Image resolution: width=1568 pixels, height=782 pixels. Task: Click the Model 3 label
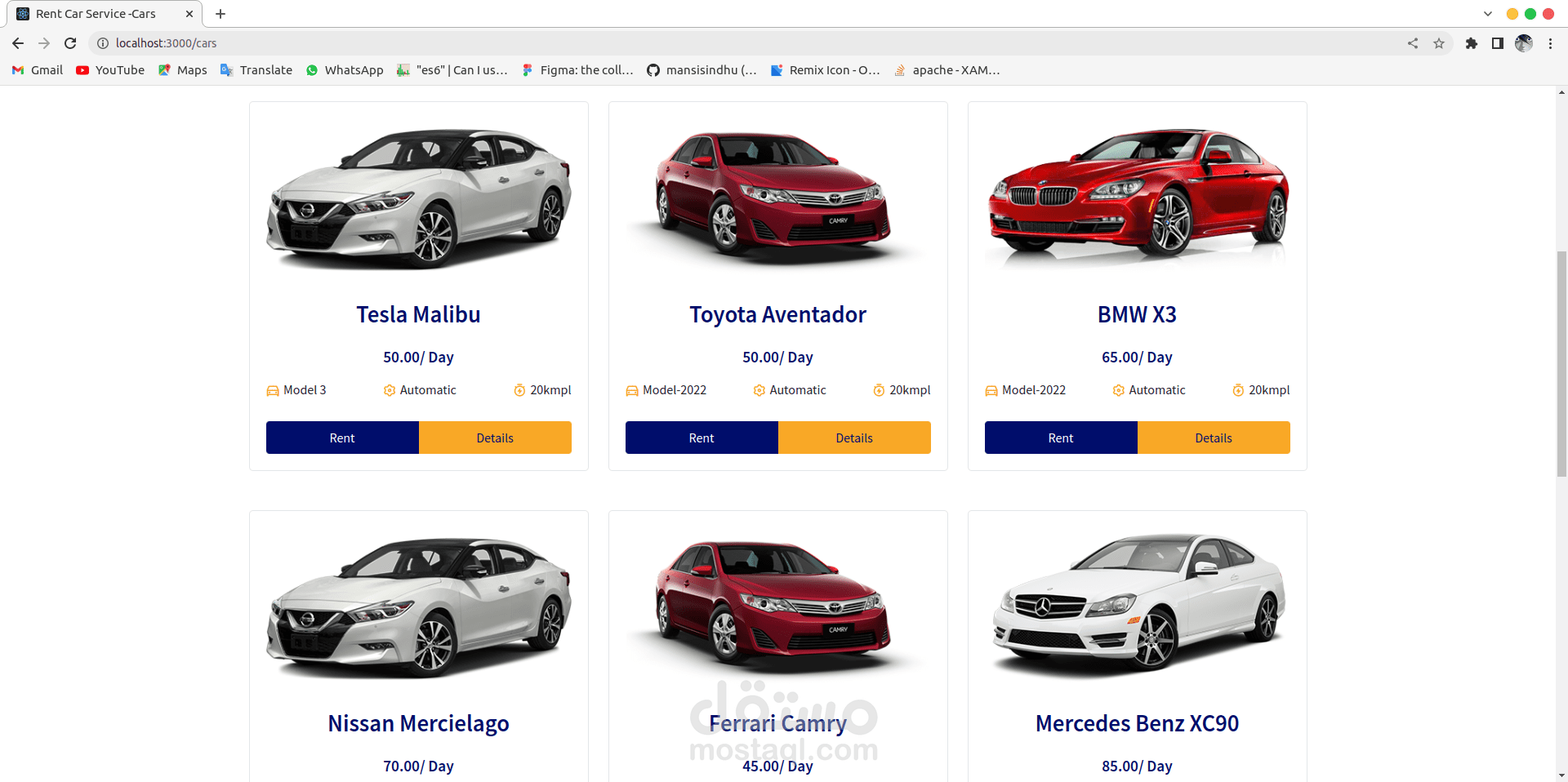tap(305, 390)
